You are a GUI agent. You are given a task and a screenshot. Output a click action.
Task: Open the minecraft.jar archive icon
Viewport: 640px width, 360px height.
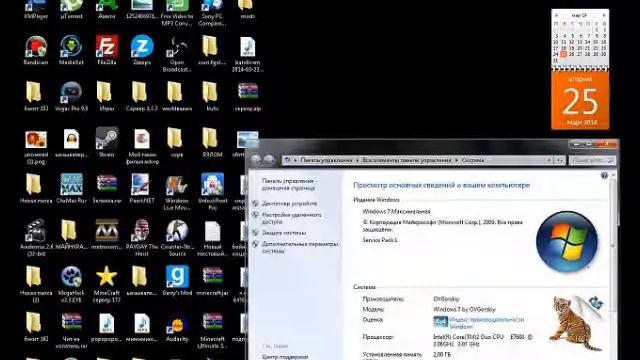pos(212,280)
